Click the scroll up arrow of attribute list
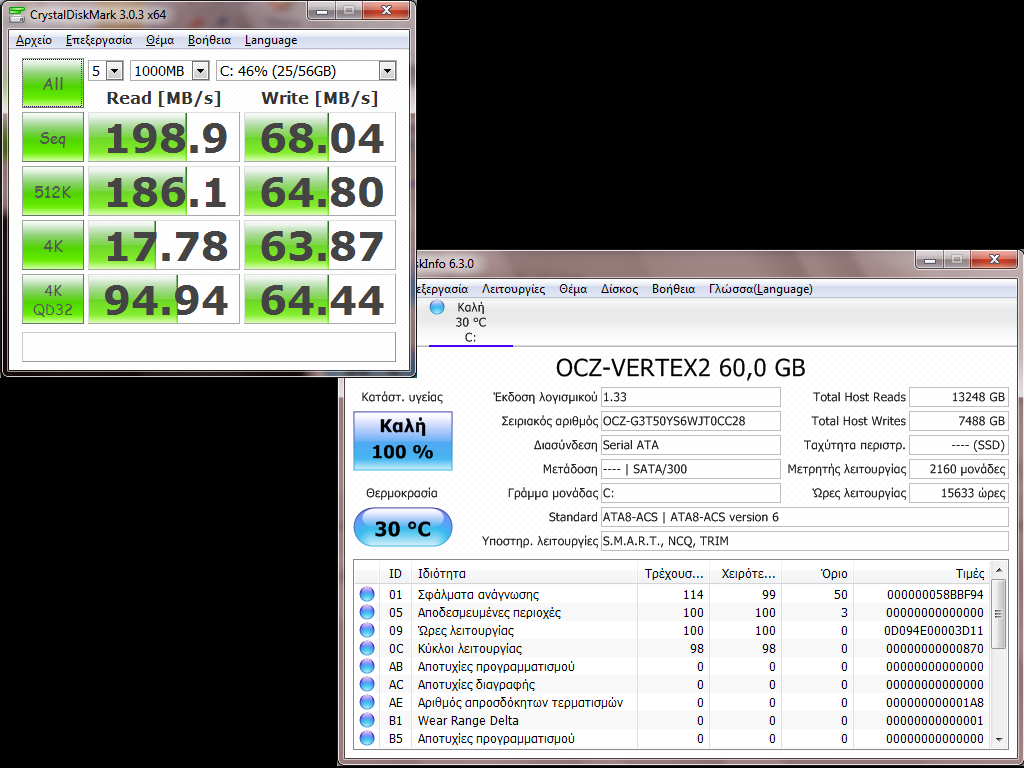 pyautogui.click(x=999, y=571)
